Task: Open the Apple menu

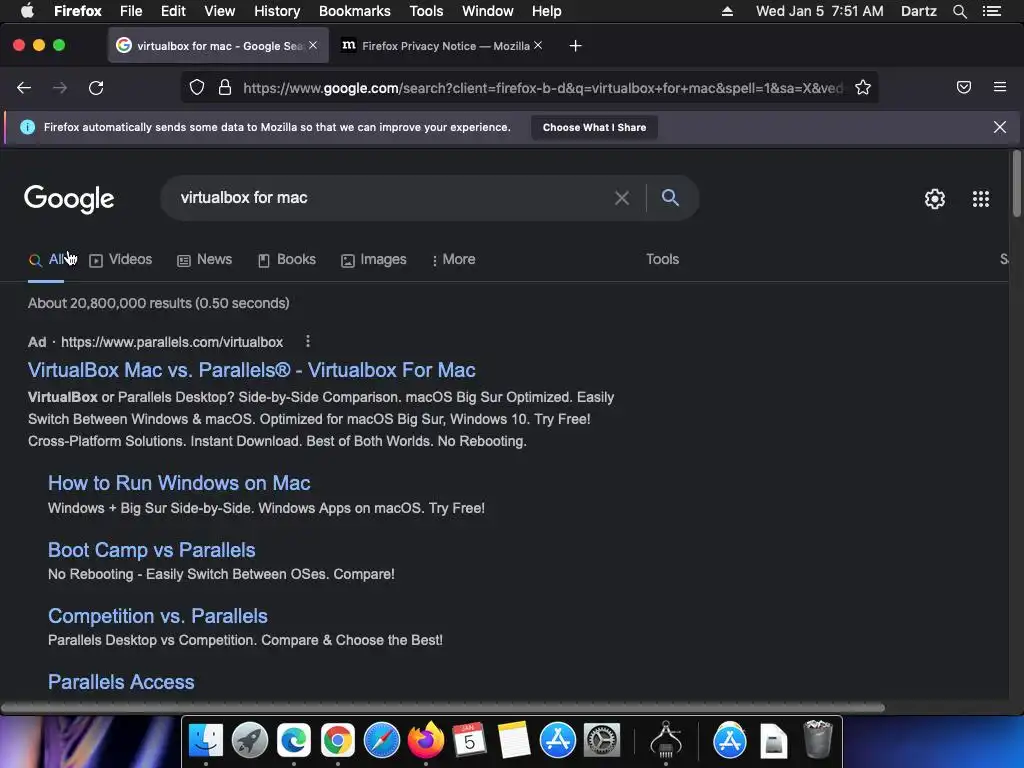Action: coord(27,11)
